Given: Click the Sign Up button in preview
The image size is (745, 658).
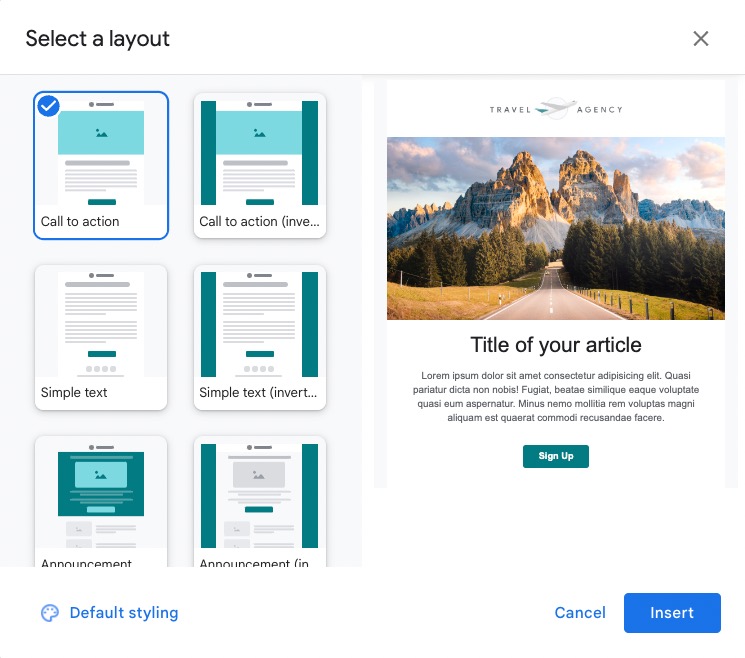Looking at the screenshot, I should pyautogui.click(x=555, y=456).
